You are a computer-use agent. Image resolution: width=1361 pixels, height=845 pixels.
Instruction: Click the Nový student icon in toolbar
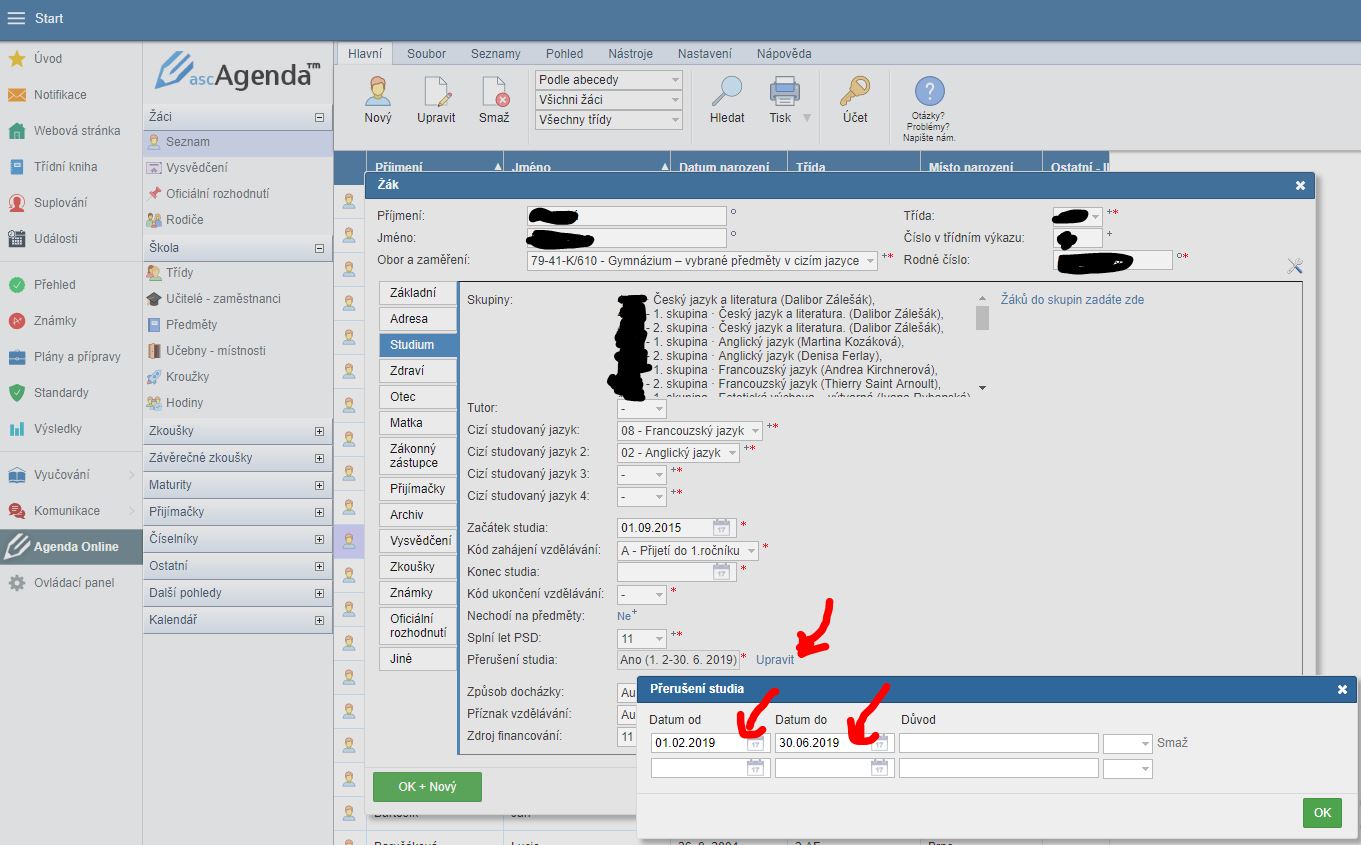point(378,92)
